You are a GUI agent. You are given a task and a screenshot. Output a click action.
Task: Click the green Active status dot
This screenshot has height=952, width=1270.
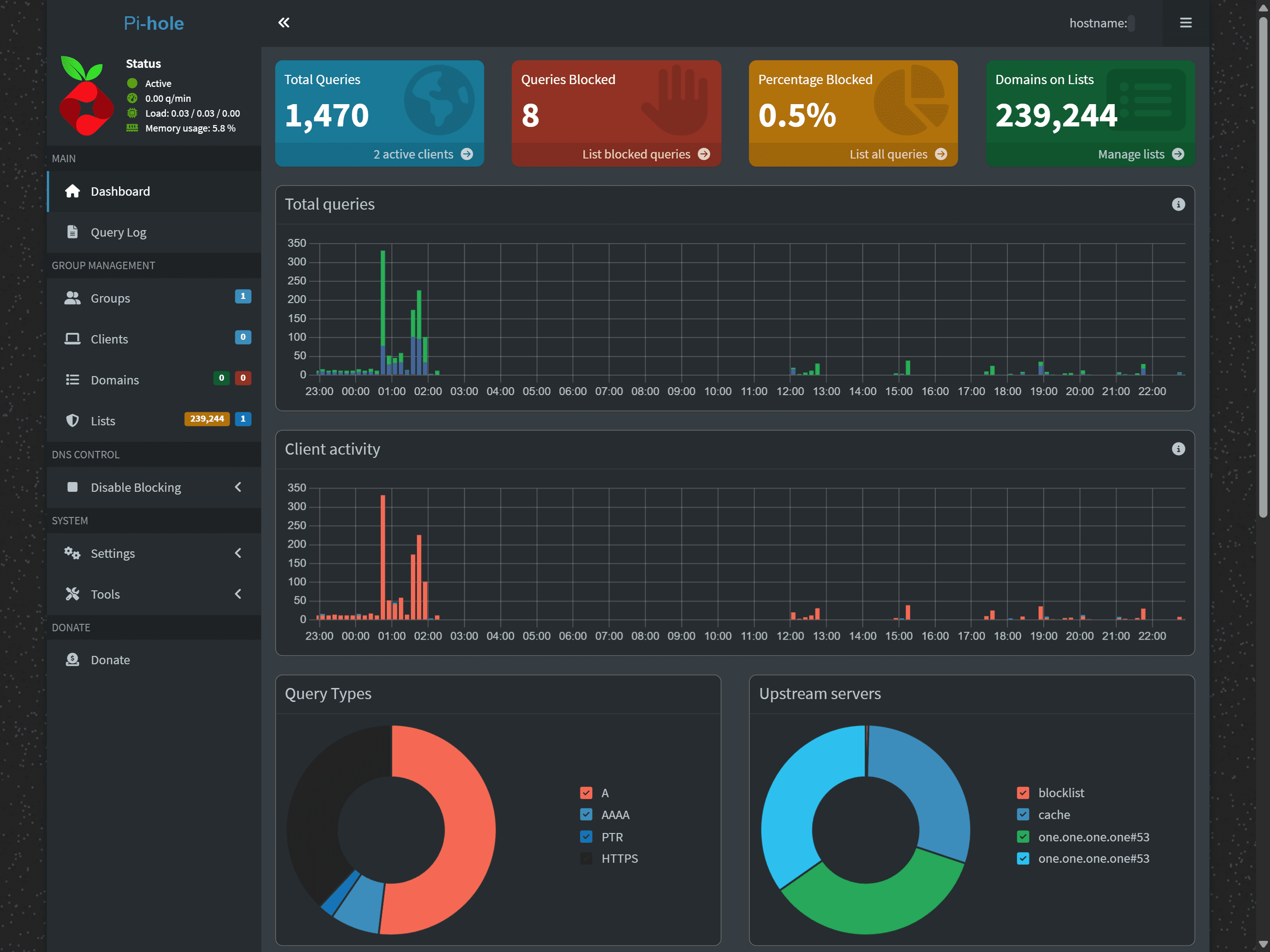[x=132, y=83]
